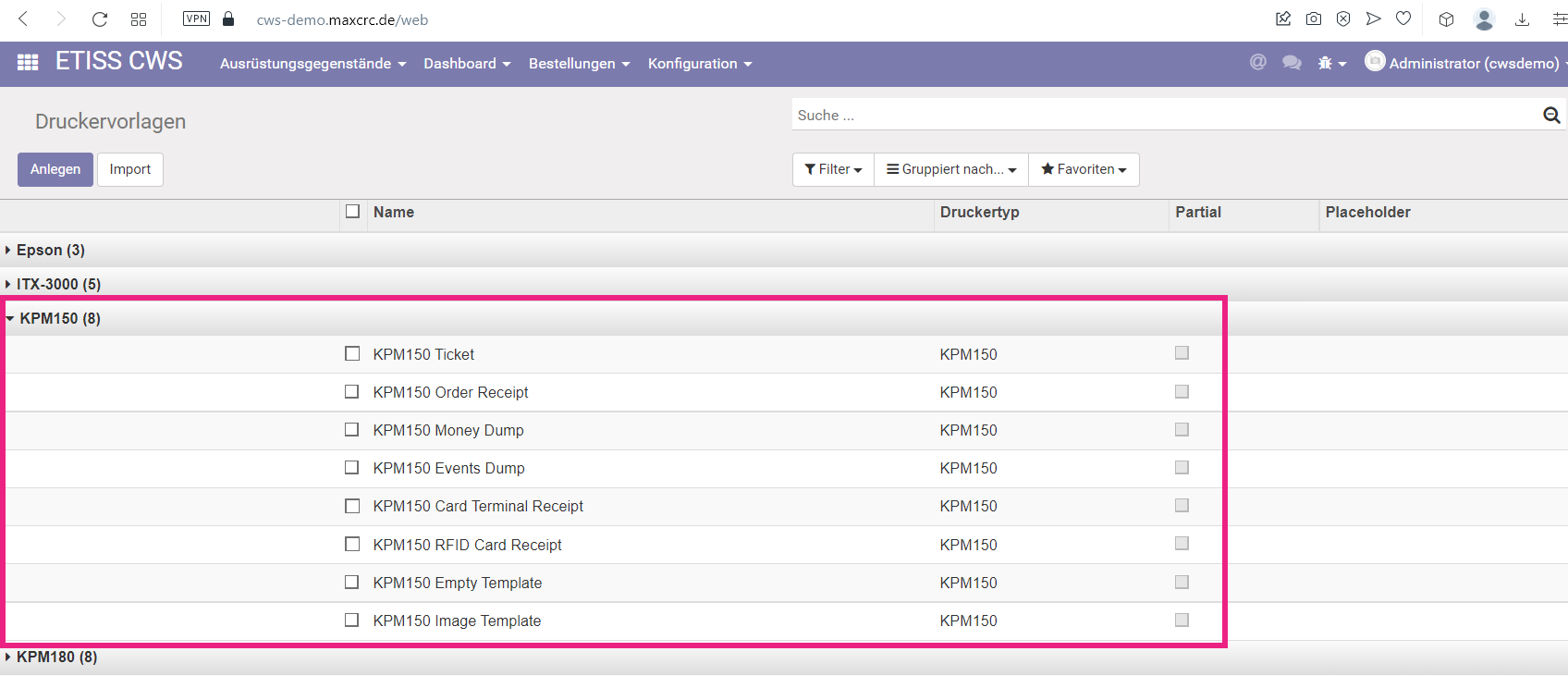The image size is (1568, 676).
Task: Open the KPM150 Order Receipt name
Action: click(x=450, y=392)
